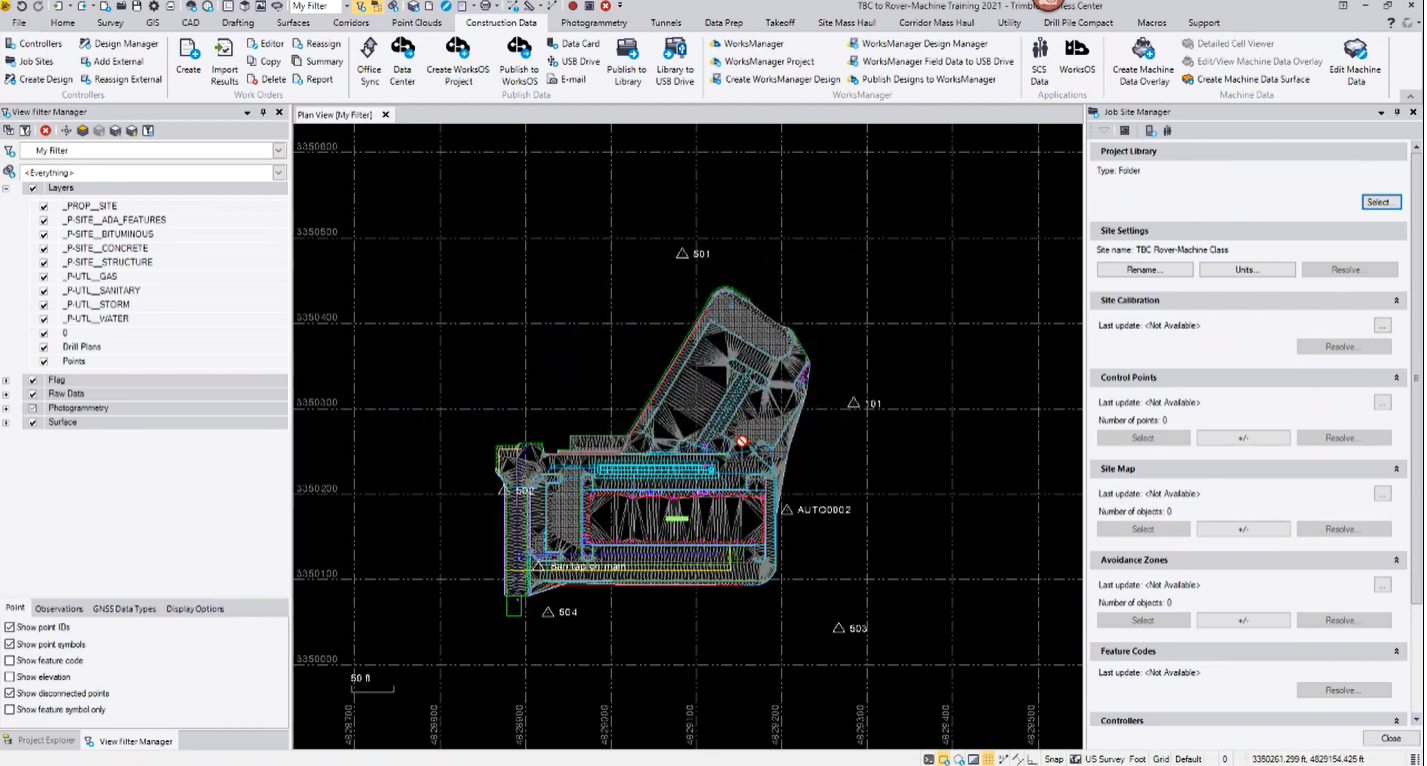
Task: Select the SCS Data application icon
Action: [x=1039, y=60]
